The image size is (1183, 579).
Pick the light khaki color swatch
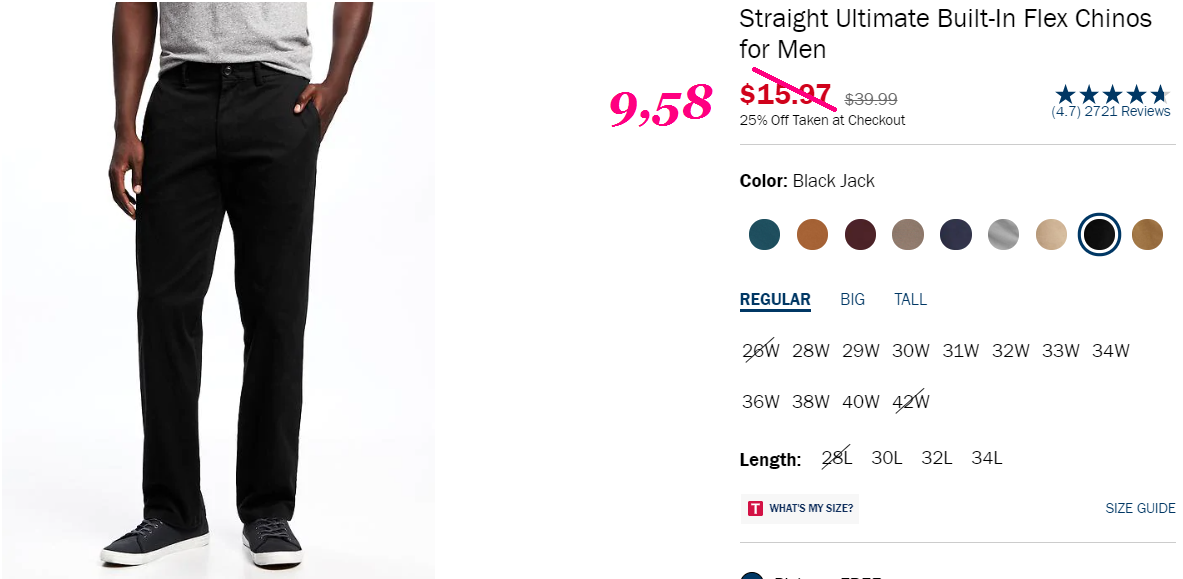(1052, 234)
